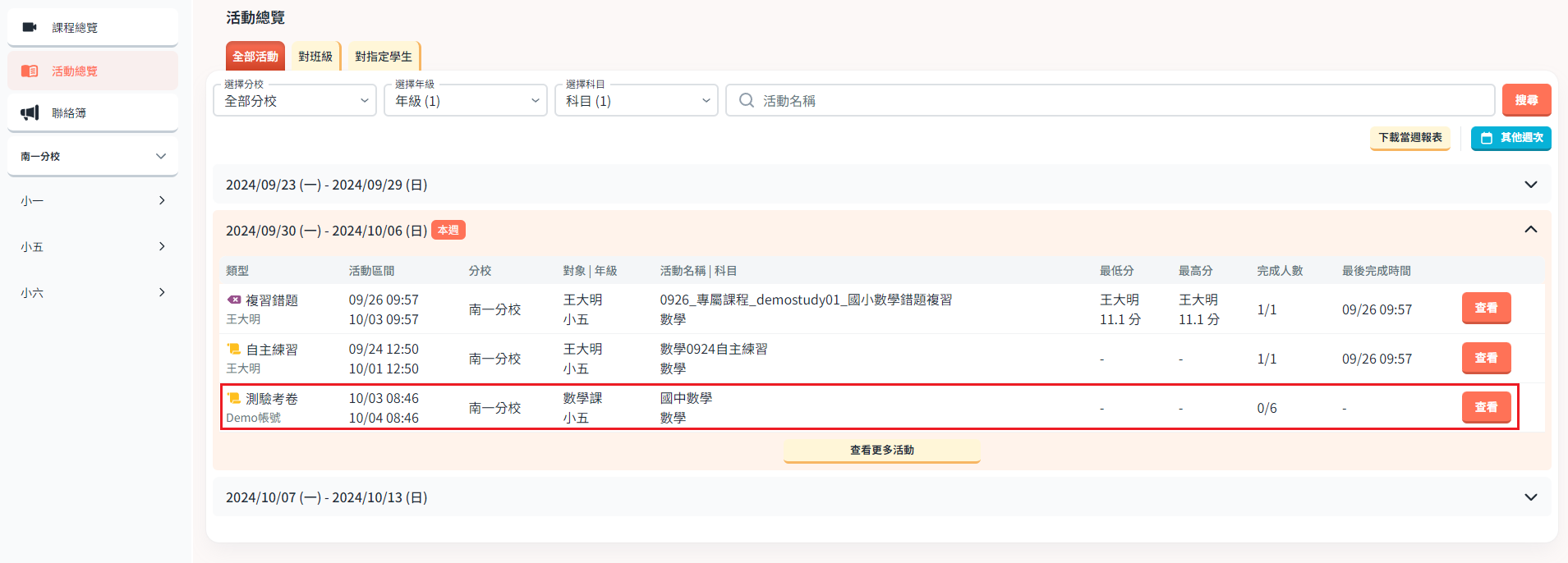1568x563 pixels.
Task: Click the 最低分 column header
Action: click(x=1117, y=271)
